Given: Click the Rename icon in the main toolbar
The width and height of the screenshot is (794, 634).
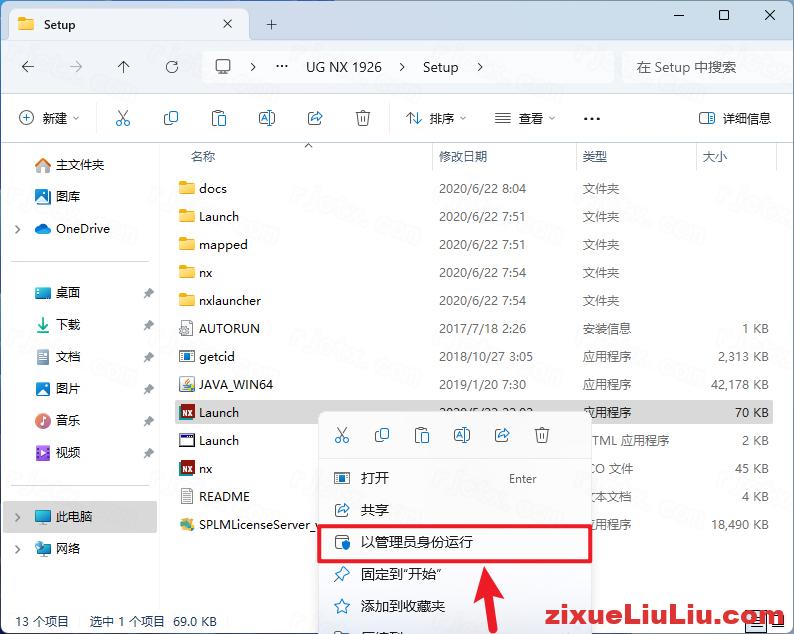Looking at the screenshot, I should click(267, 118).
